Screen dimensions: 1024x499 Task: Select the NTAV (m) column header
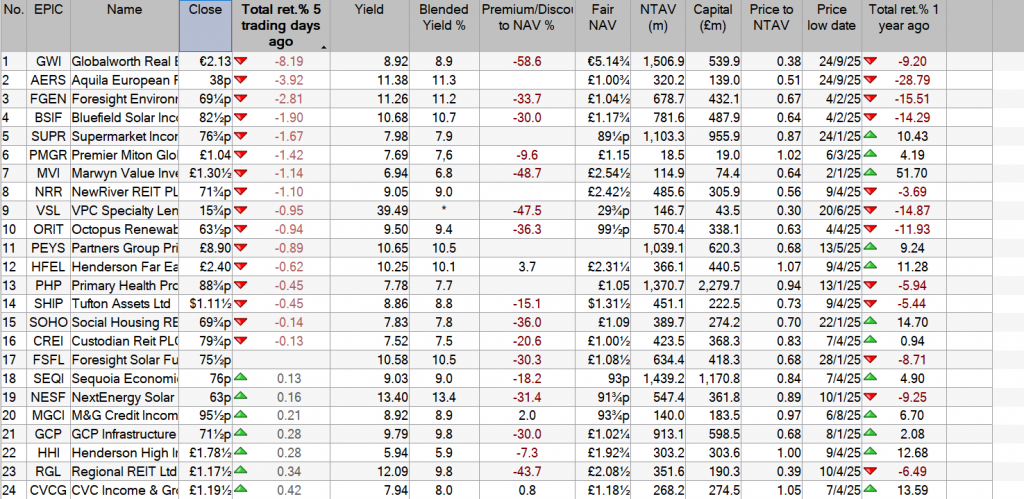pos(660,26)
